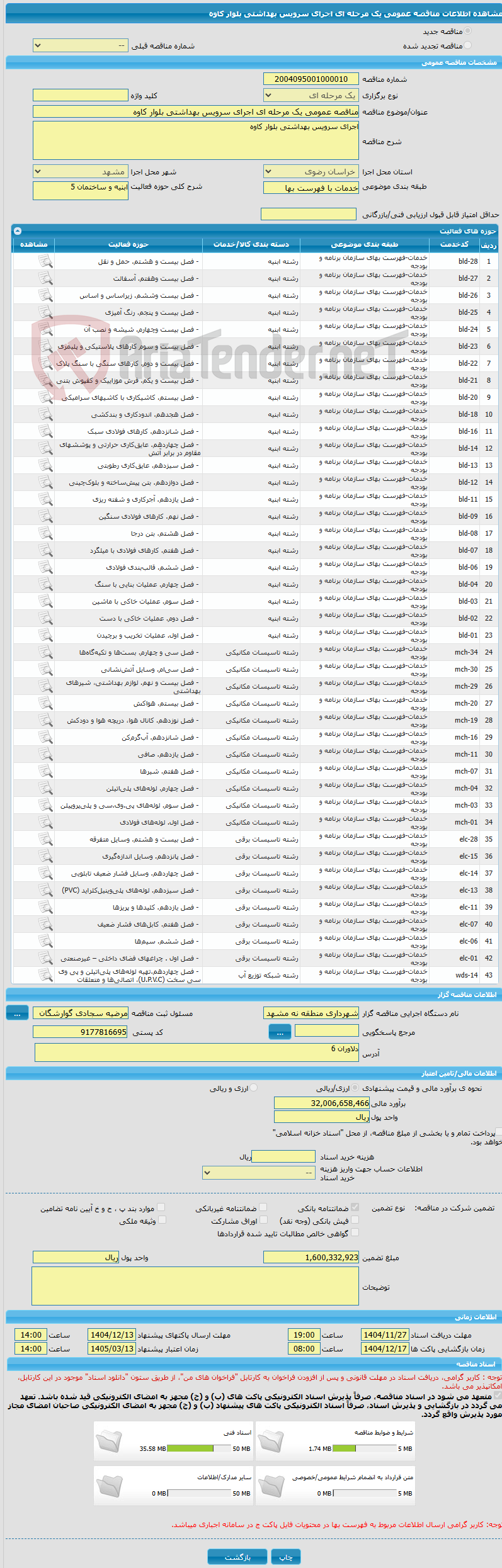Open the استان محل اجرا dropdown

(x=311, y=172)
